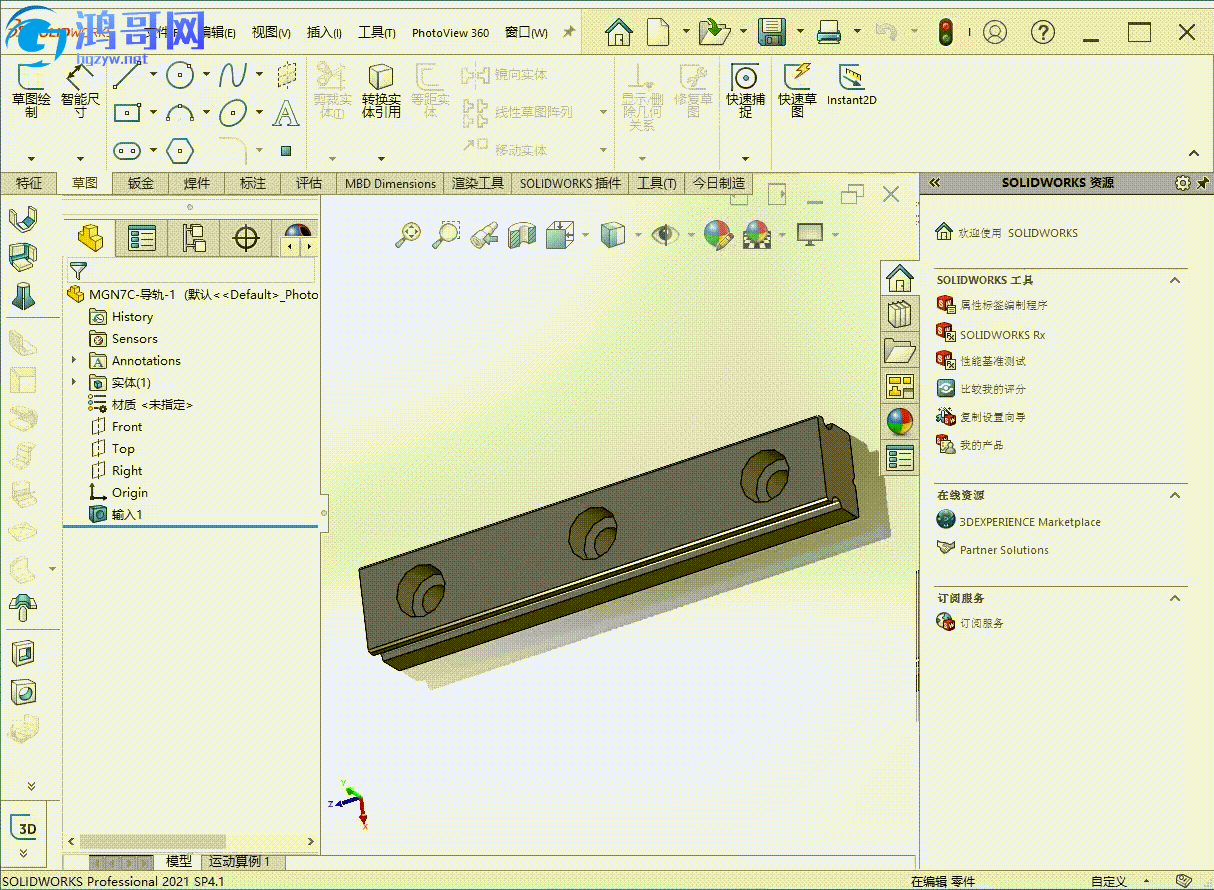The image size is (1214, 890).
Task: Open 快速捕捉 Quick Snaps tool
Action: tap(745, 90)
